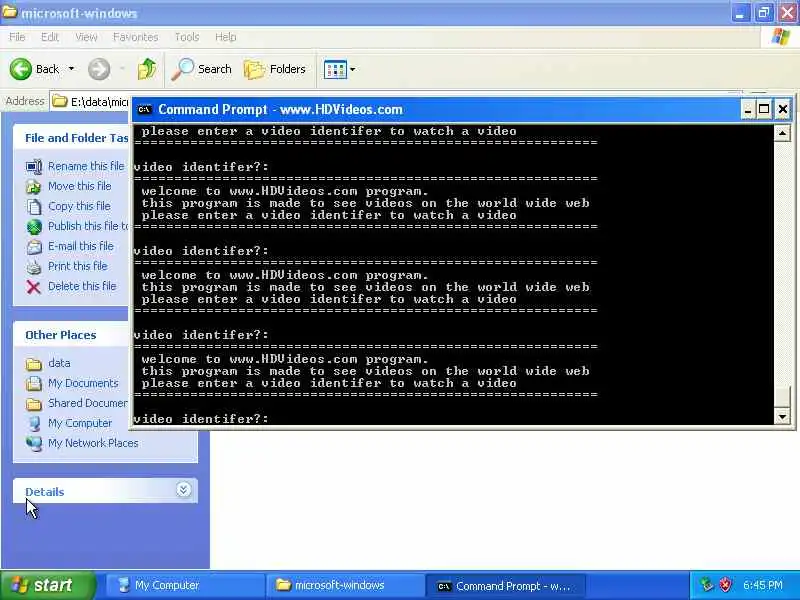The width and height of the screenshot is (800, 600).
Task: Open My Computer in Other Places
Action: (80, 423)
